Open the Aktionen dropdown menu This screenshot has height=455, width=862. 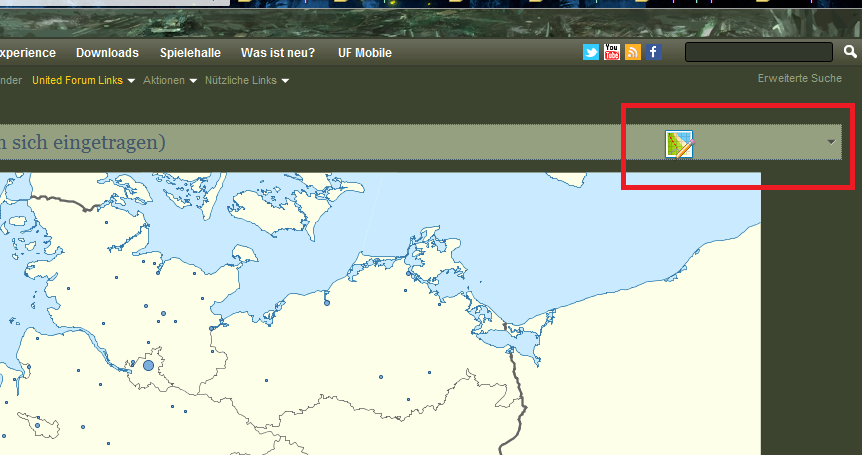coord(169,80)
